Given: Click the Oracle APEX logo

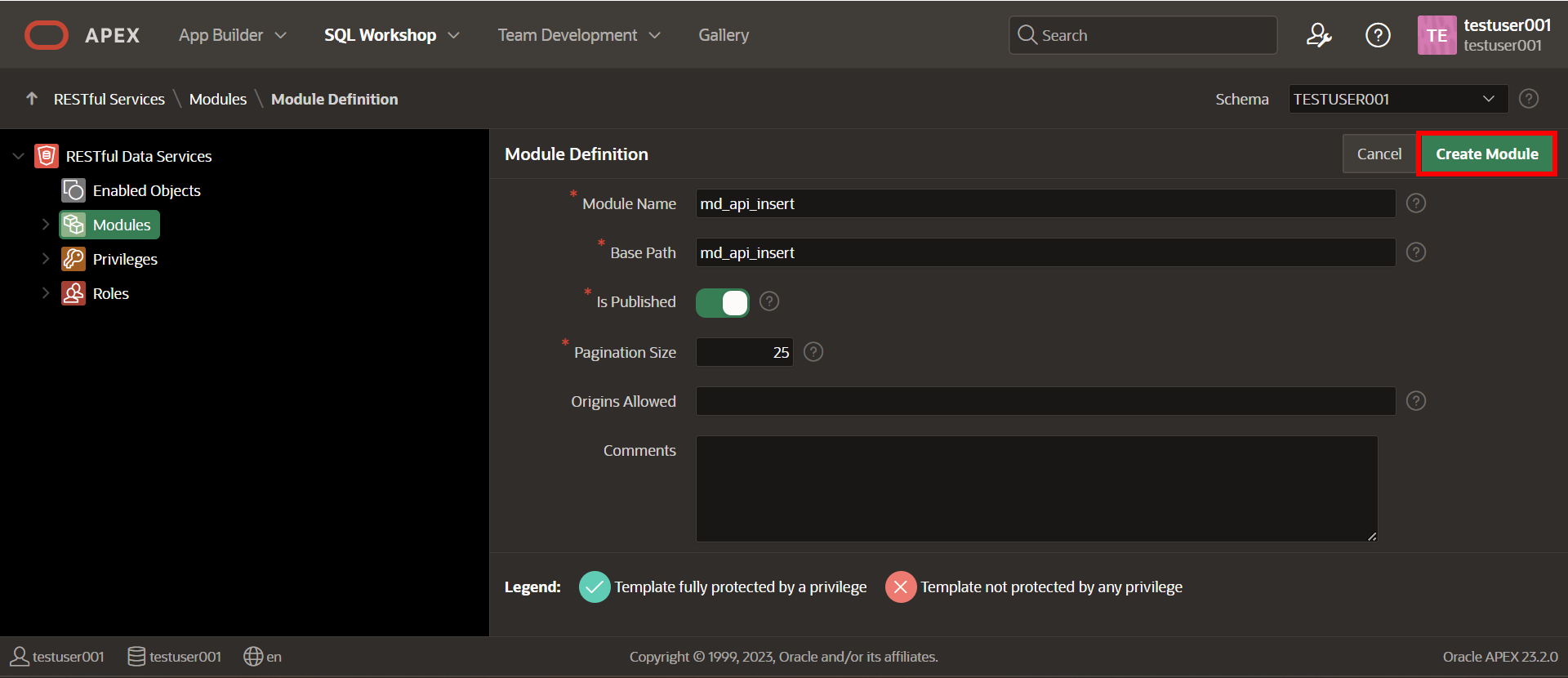Looking at the screenshot, I should click(82, 35).
